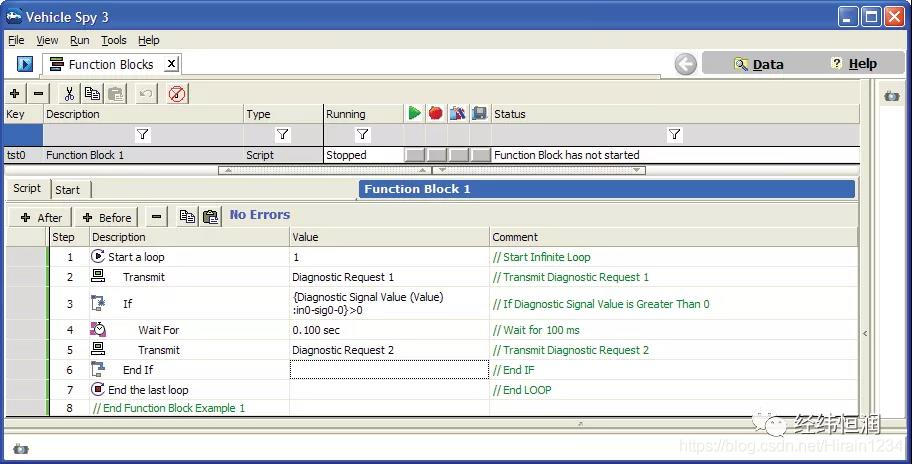Click Diagnostic Request 1 value cell

[x=389, y=277]
